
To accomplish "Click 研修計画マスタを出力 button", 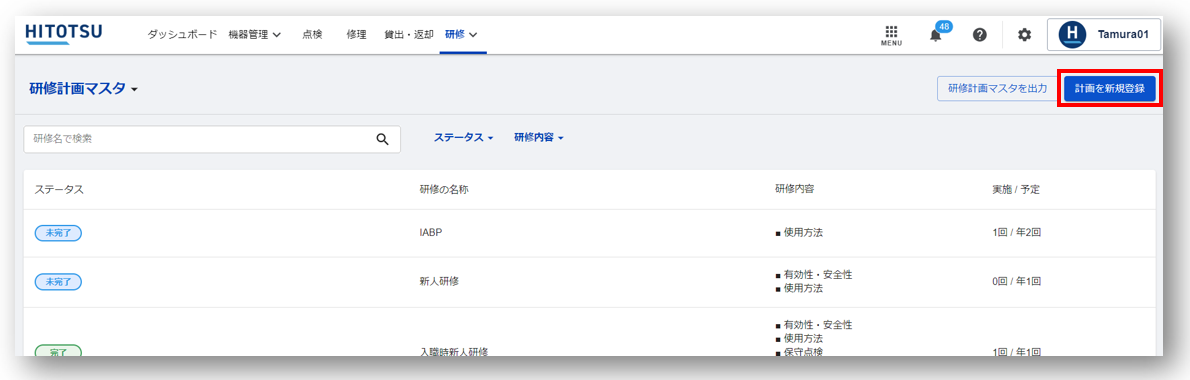I will pos(997,89).
